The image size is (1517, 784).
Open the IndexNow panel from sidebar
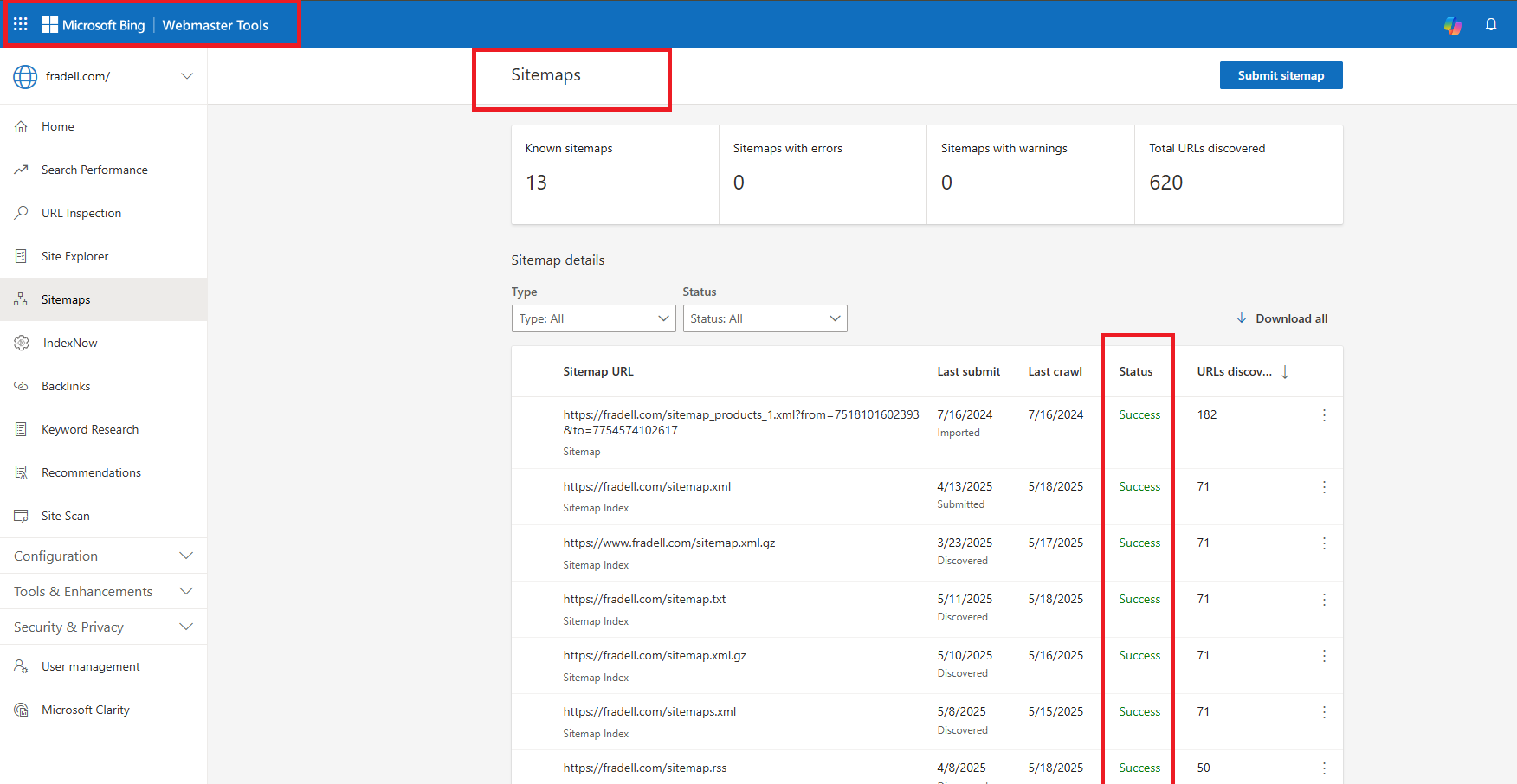click(x=21, y=343)
